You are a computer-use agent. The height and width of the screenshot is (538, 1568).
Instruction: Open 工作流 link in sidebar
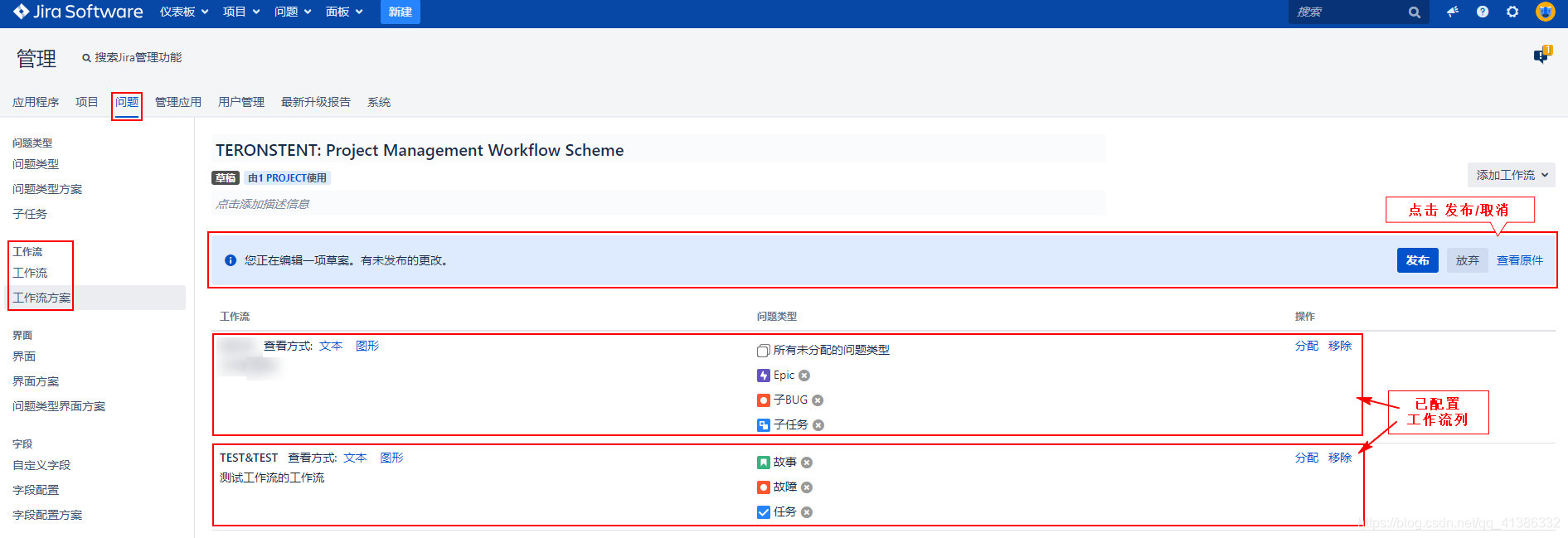tap(30, 273)
